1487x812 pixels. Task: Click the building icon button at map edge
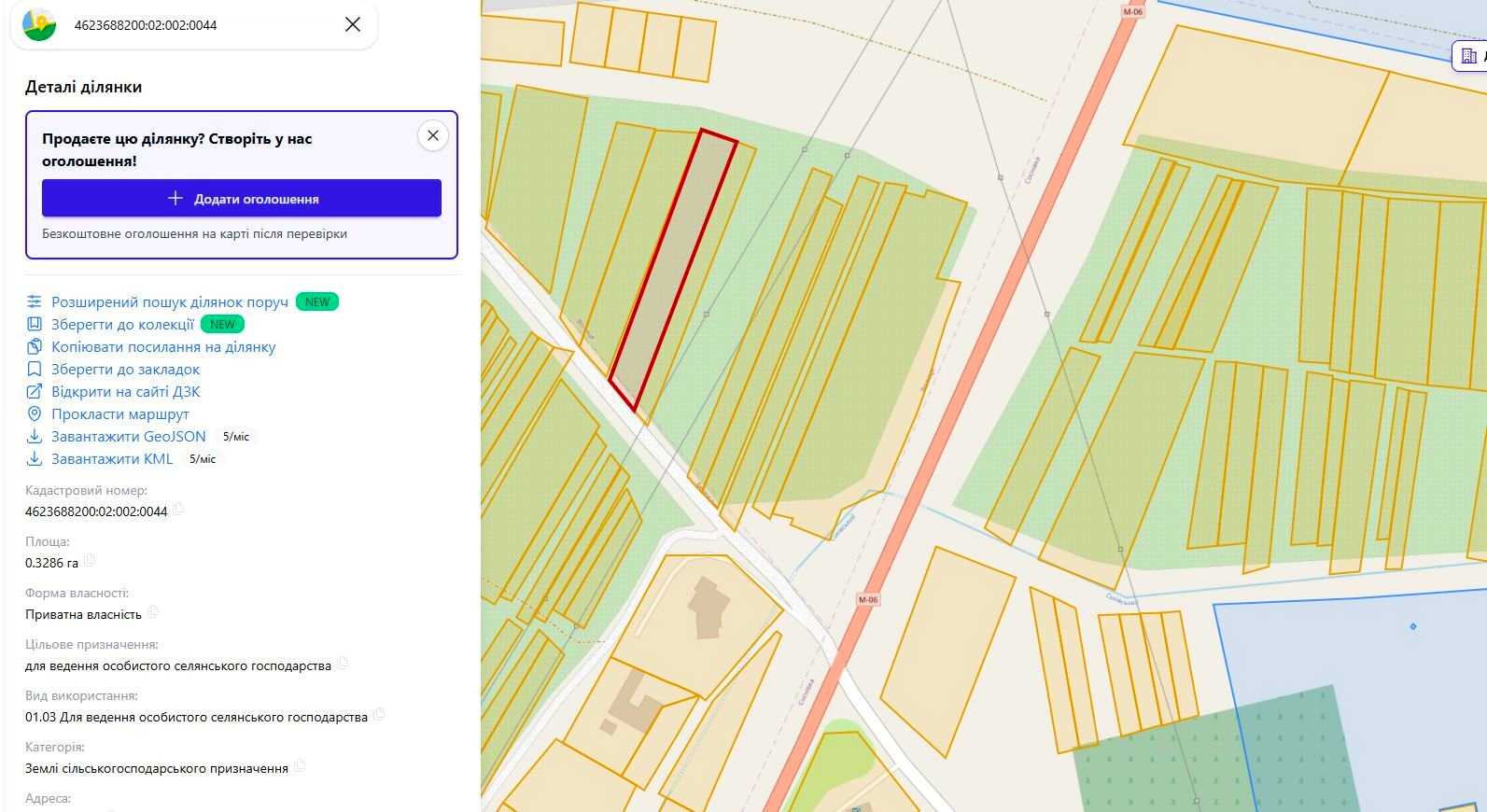pyautogui.click(x=1469, y=56)
